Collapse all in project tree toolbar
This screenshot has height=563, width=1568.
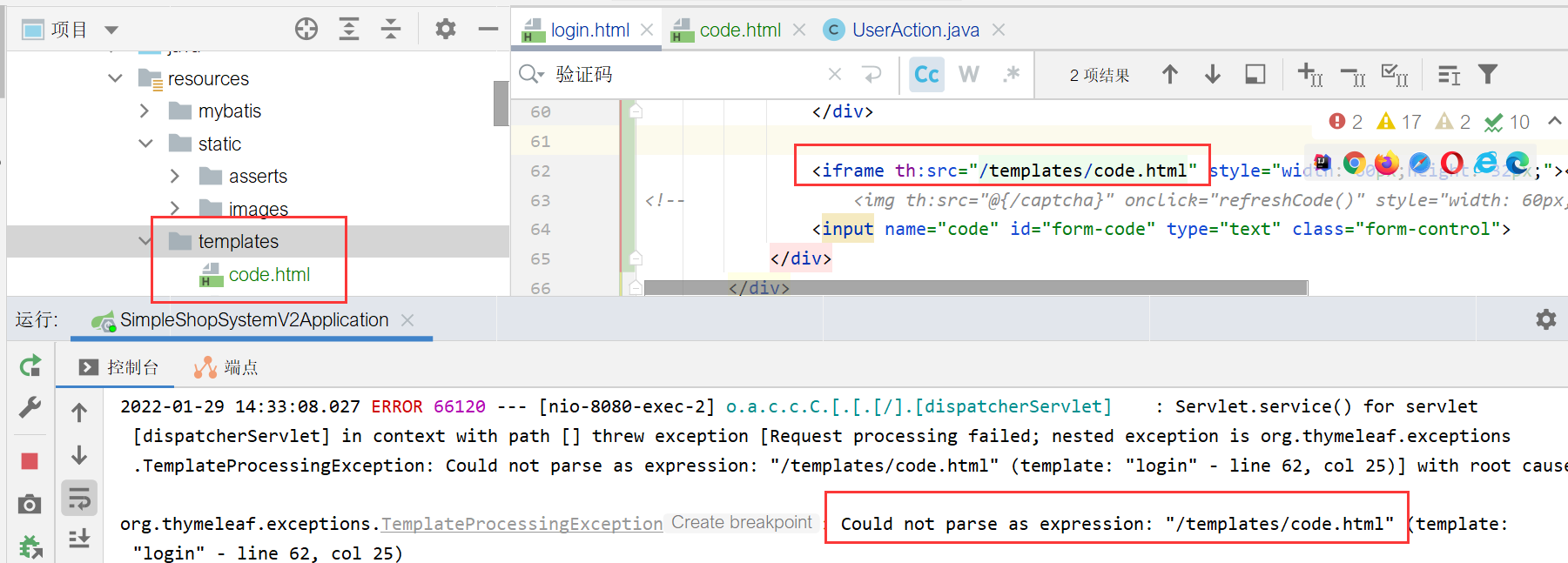tap(391, 30)
